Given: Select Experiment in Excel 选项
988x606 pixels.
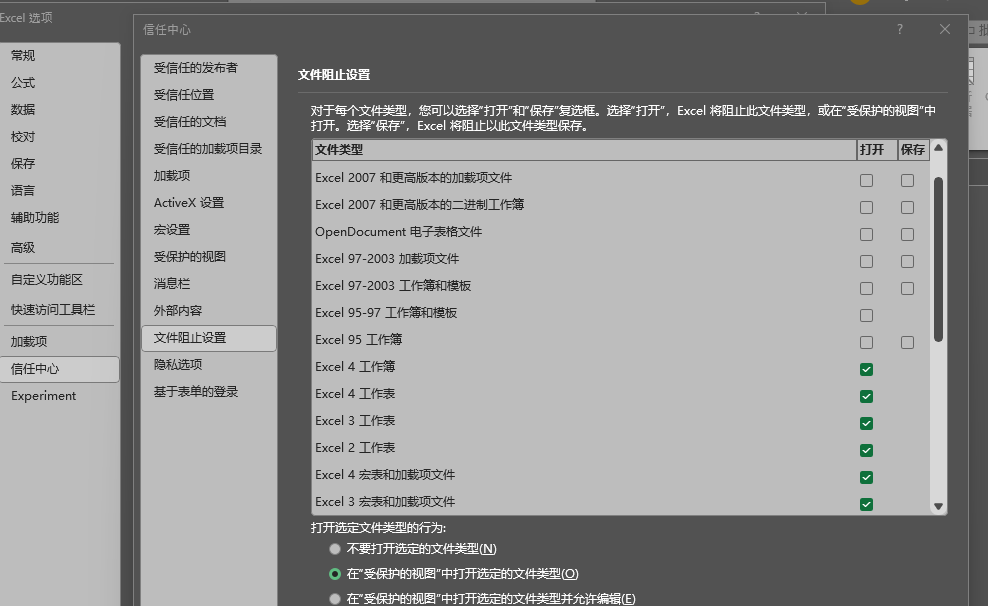Looking at the screenshot, I should [59, 396].
